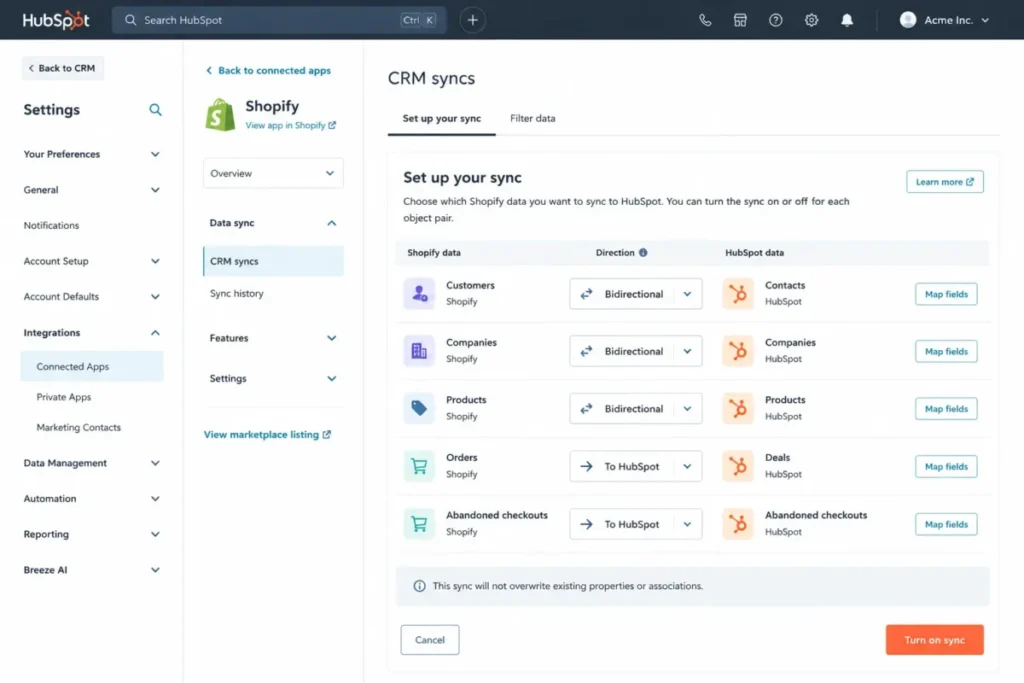Screen dimensions: 1024x683
Task: Click the Cancel button
Action: tap(430, 640)
